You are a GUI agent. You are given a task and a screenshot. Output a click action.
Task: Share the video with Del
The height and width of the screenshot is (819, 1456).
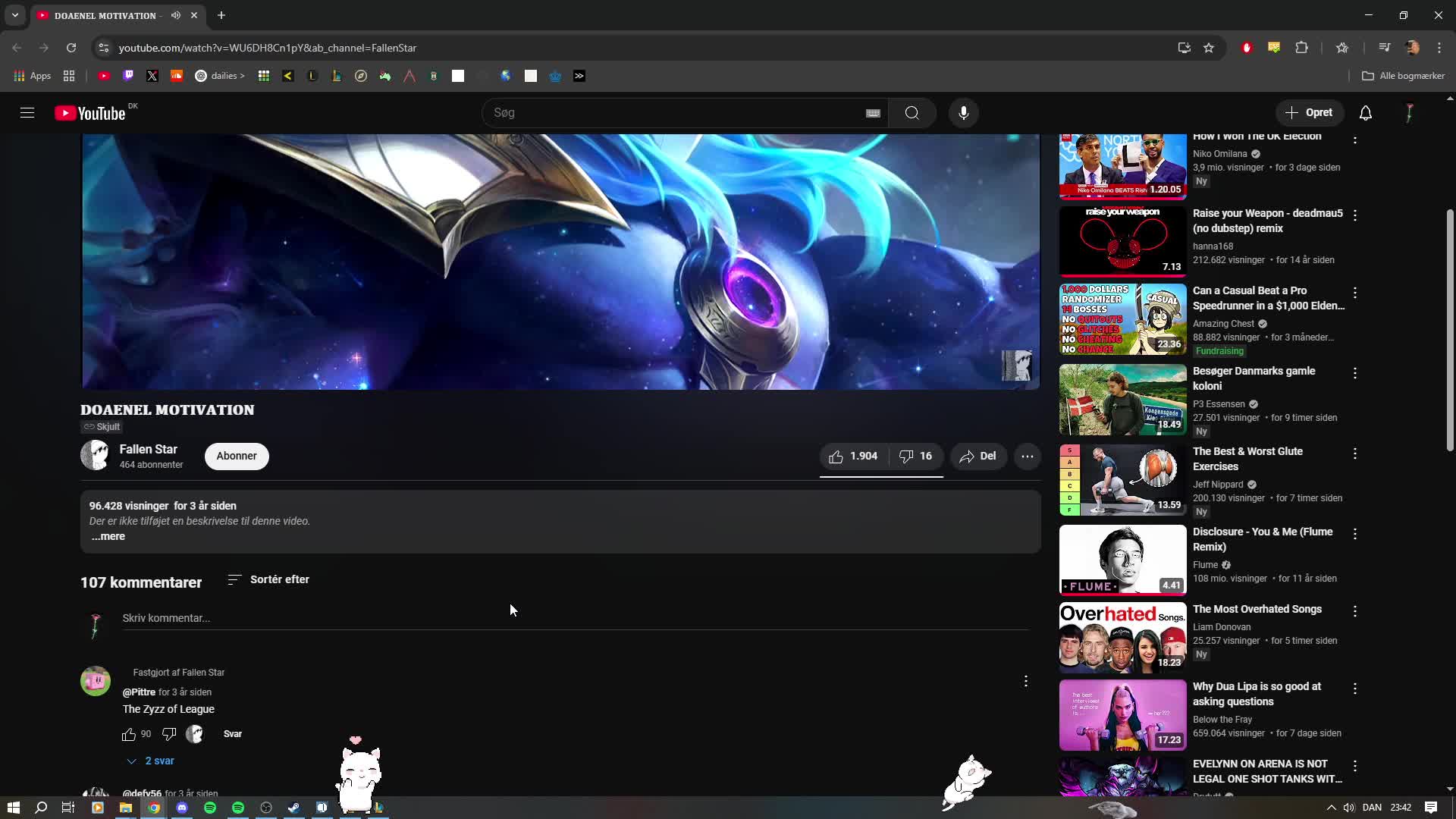click(x=978, y=456)
